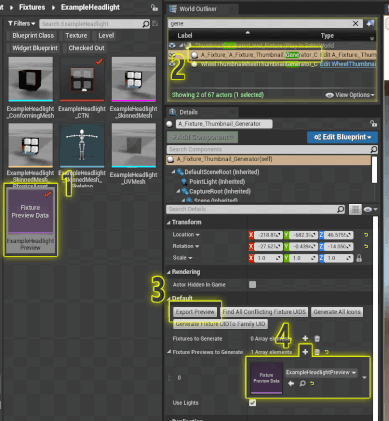This screenshot has height=421, width=389.
Task: Select PointLight (Inherited) component
Action: (x=217, y=182)
